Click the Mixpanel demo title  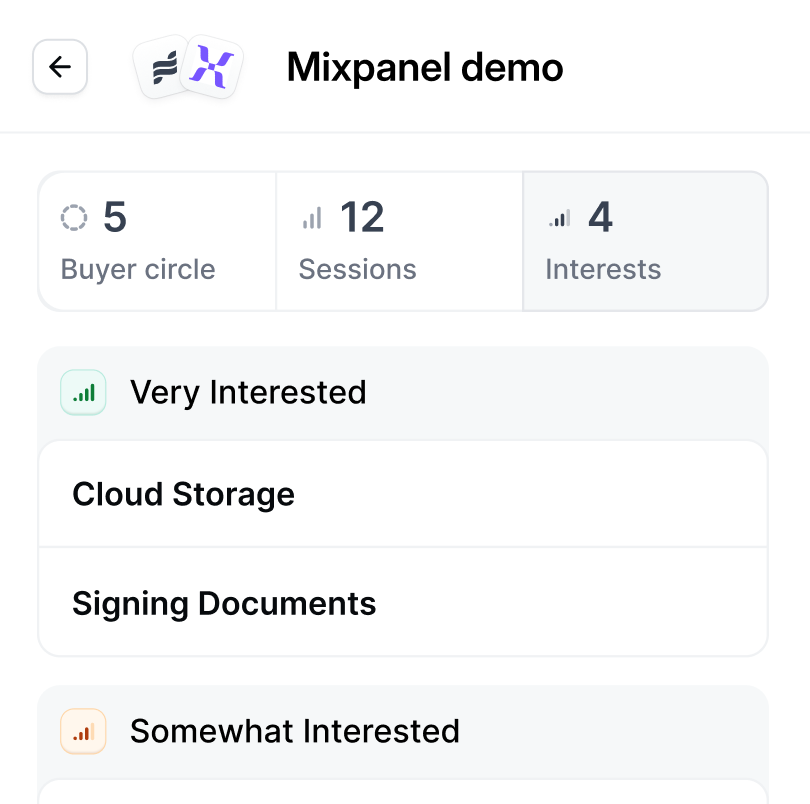pos(425,68)
